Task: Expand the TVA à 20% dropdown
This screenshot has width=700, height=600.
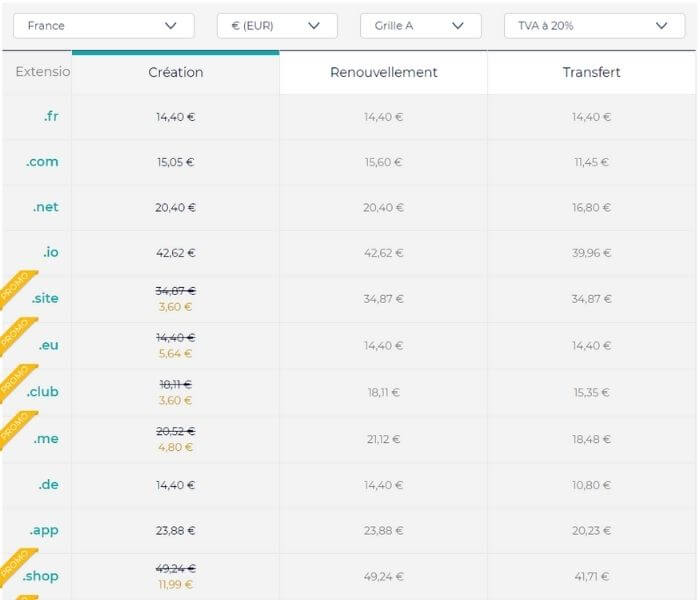Action: (x=594, y=26)
